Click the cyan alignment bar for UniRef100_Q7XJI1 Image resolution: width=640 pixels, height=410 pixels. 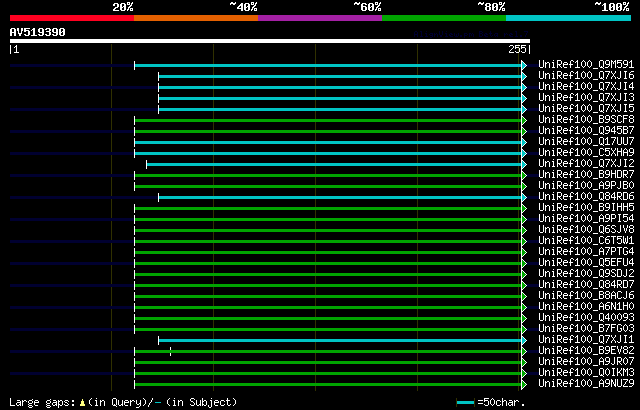(340, 341)
